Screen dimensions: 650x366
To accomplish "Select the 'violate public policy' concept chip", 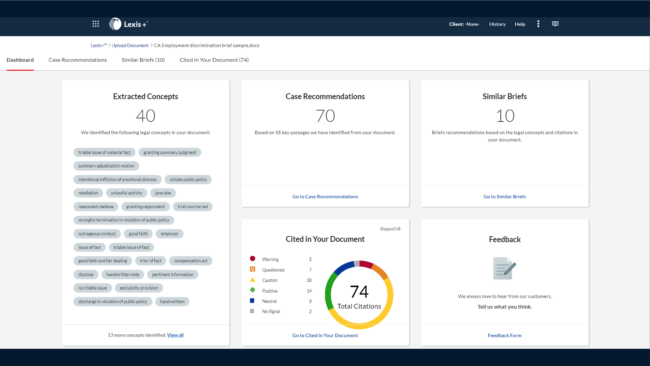I will click(x=188, y=179).
